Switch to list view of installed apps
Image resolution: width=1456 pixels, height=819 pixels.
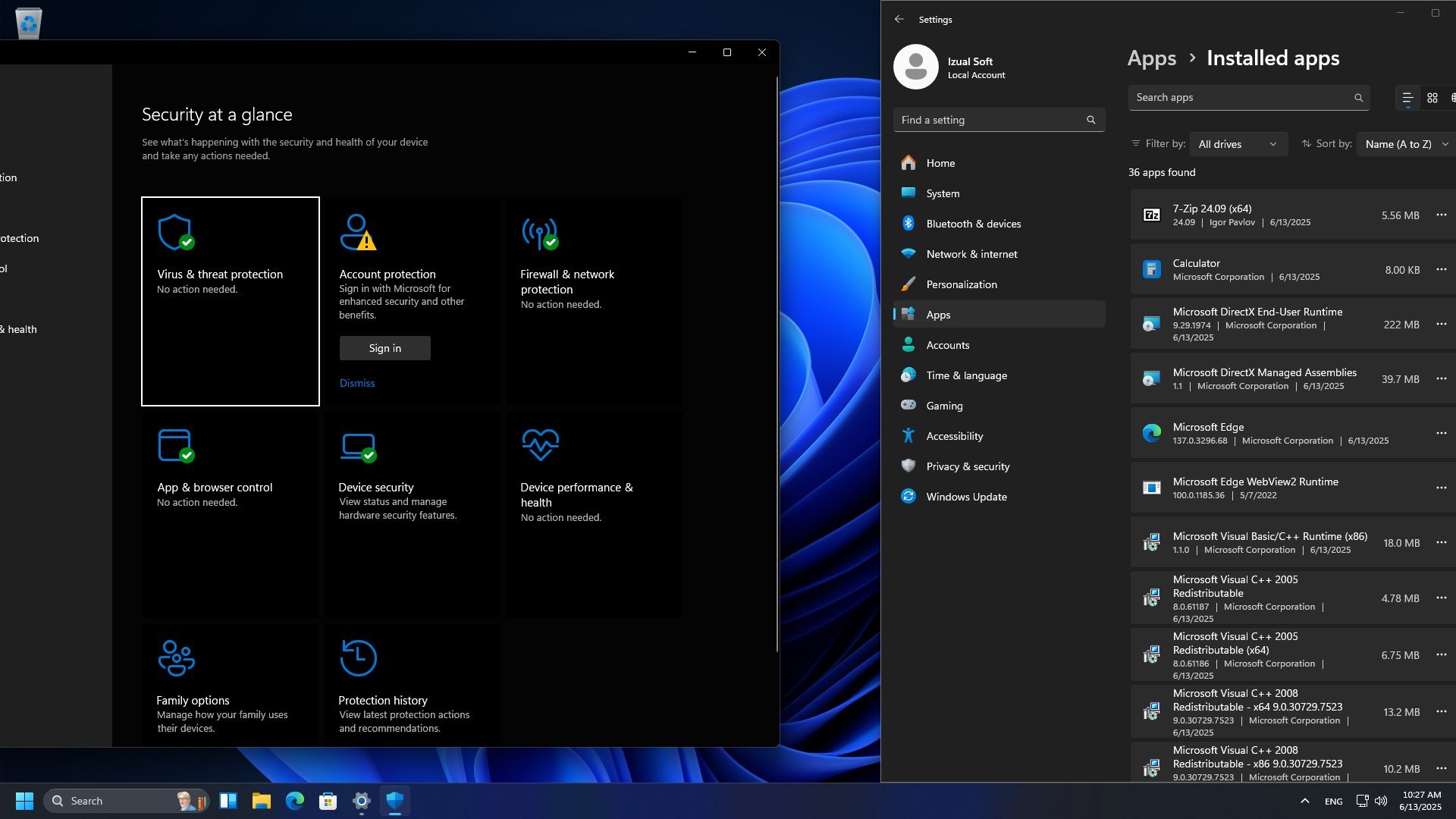[1407, 98]
